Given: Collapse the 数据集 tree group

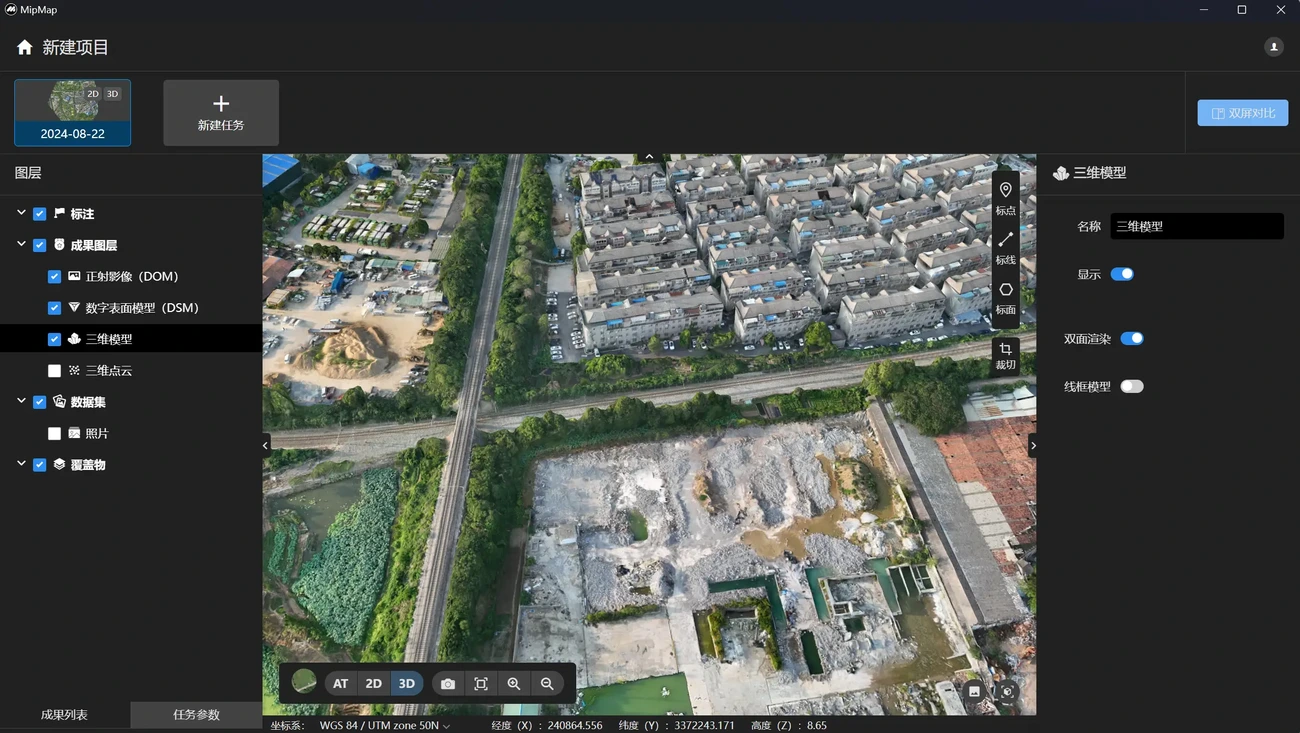Looking at the screenshot, I should (x=21, y=402).
